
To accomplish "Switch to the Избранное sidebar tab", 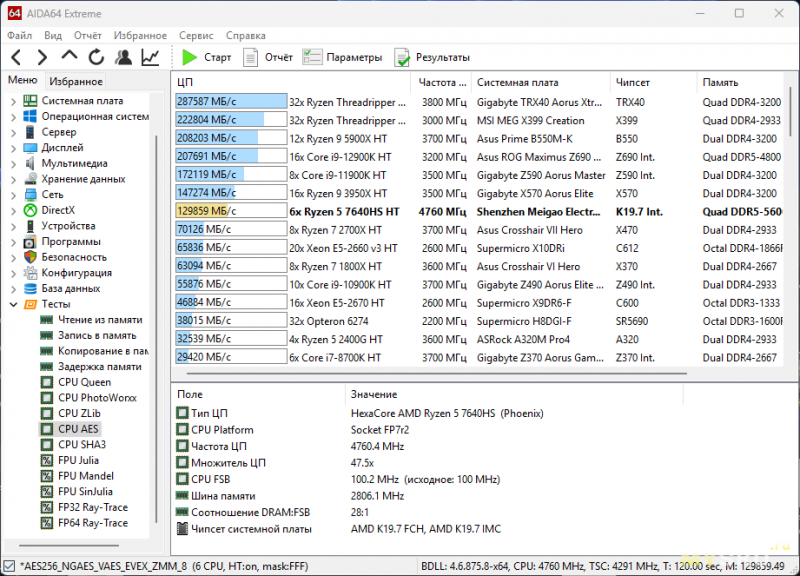I will [76, 81].
